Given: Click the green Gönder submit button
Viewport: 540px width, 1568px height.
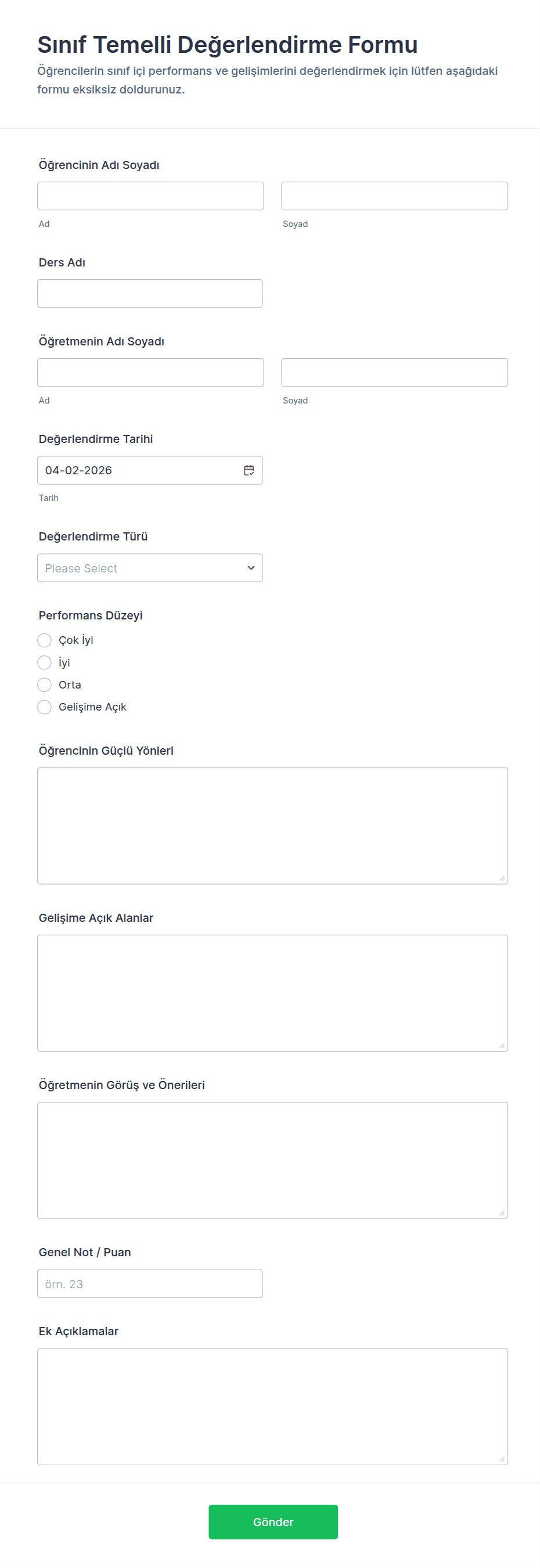Looking at the screenshot, I should click(x=273, y=1521).
